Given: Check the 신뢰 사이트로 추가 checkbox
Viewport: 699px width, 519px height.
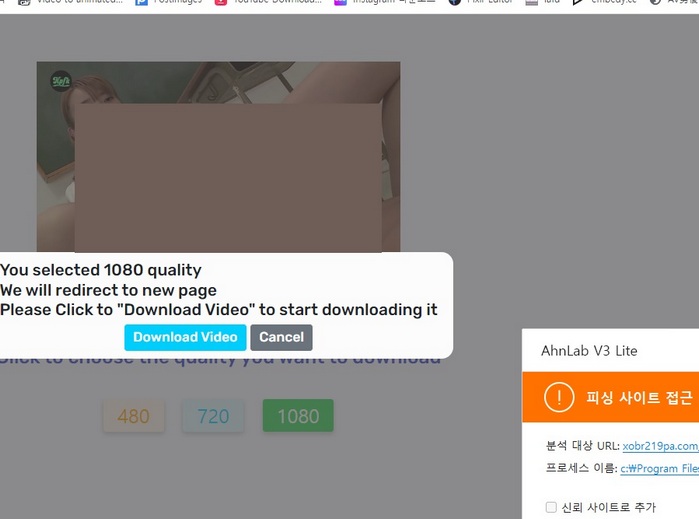Looking at the screenshot, I should (551, 507).
